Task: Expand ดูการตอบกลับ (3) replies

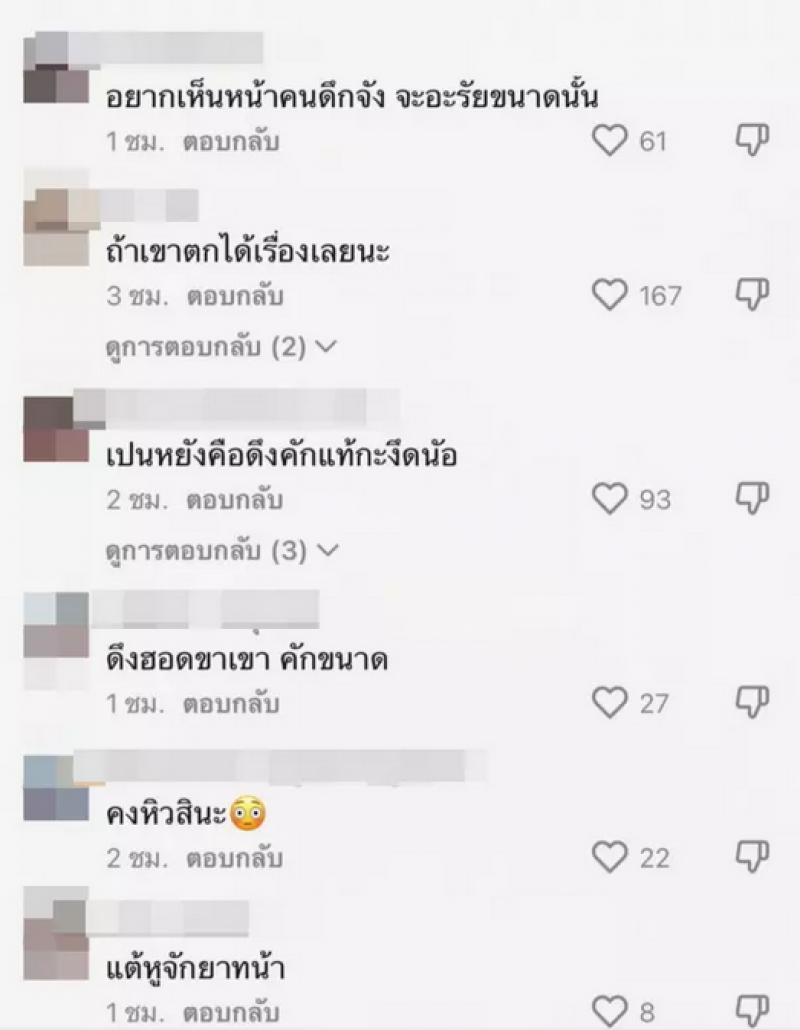Action: tap(222, 550)
